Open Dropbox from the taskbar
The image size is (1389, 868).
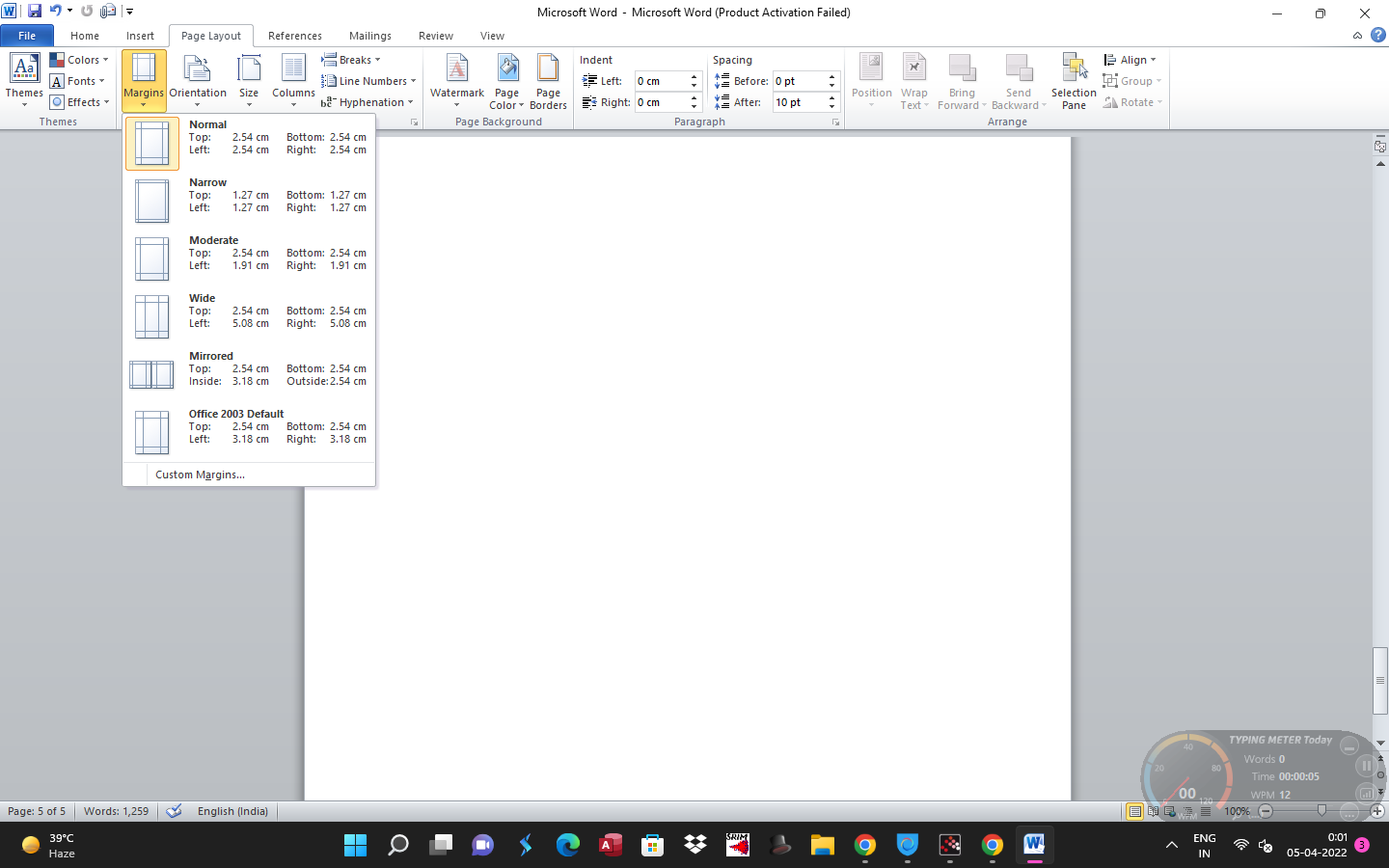point(694,845)
